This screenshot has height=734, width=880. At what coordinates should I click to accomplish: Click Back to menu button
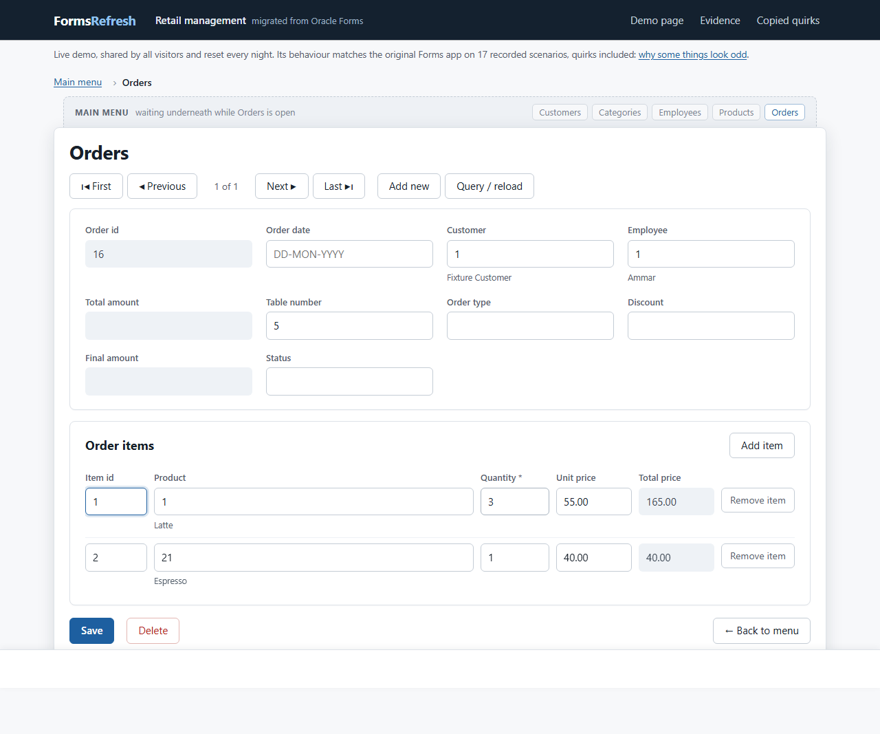[x=762, y=631]
